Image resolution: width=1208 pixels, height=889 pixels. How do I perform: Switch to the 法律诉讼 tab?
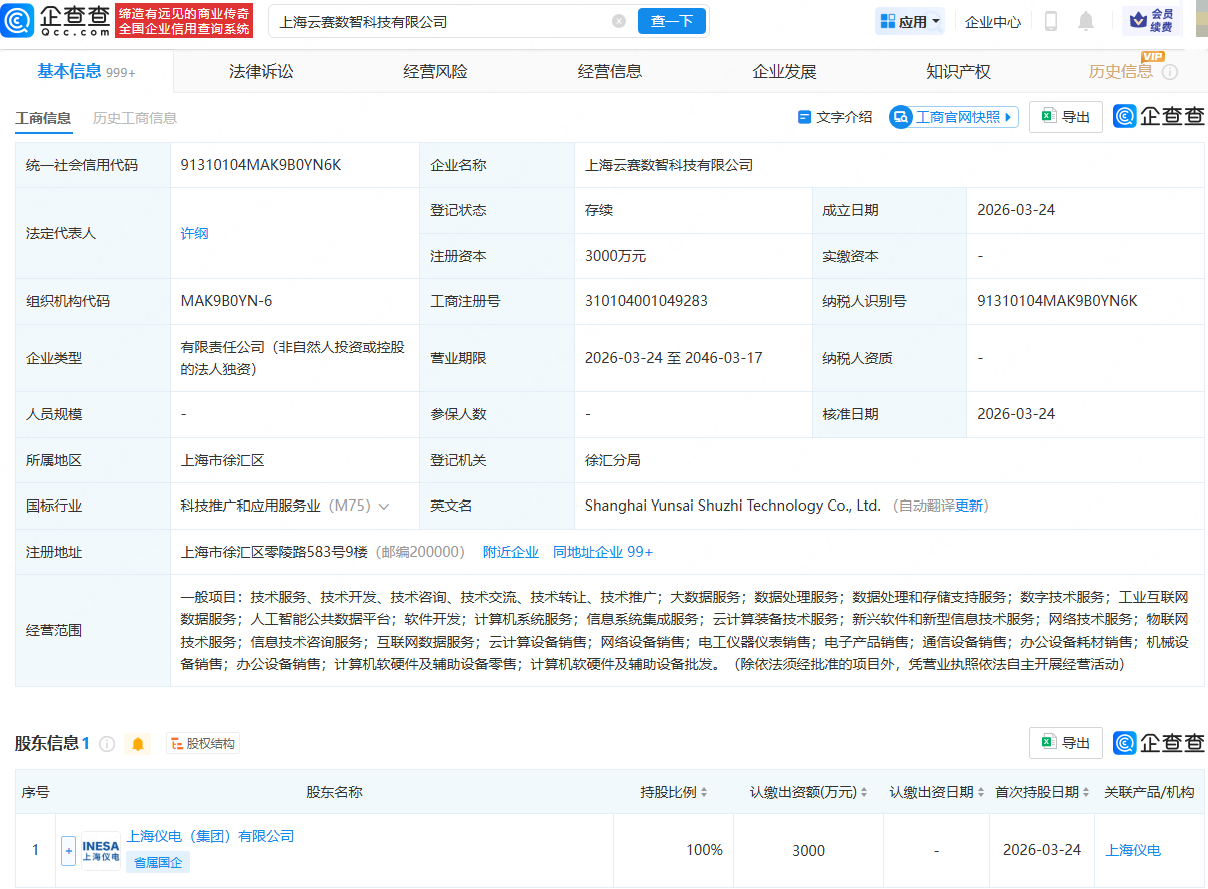[262, 70]
